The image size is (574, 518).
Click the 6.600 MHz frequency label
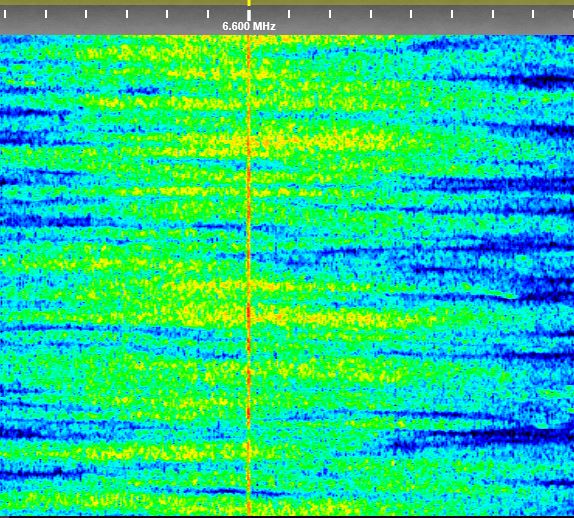point(249,26)
